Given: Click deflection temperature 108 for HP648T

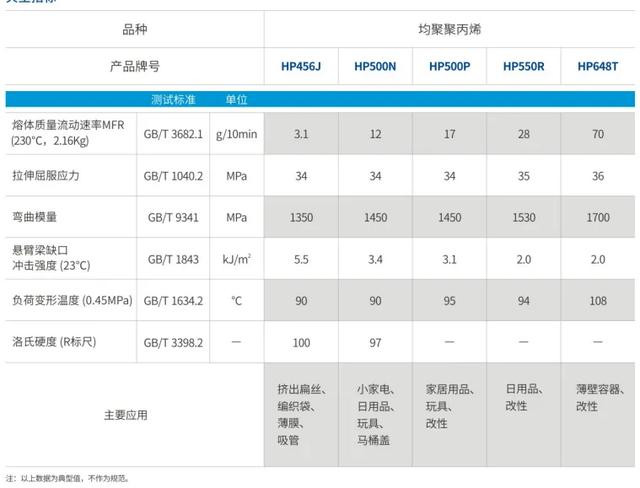Looking at the screenshot, I should point(598,301).
